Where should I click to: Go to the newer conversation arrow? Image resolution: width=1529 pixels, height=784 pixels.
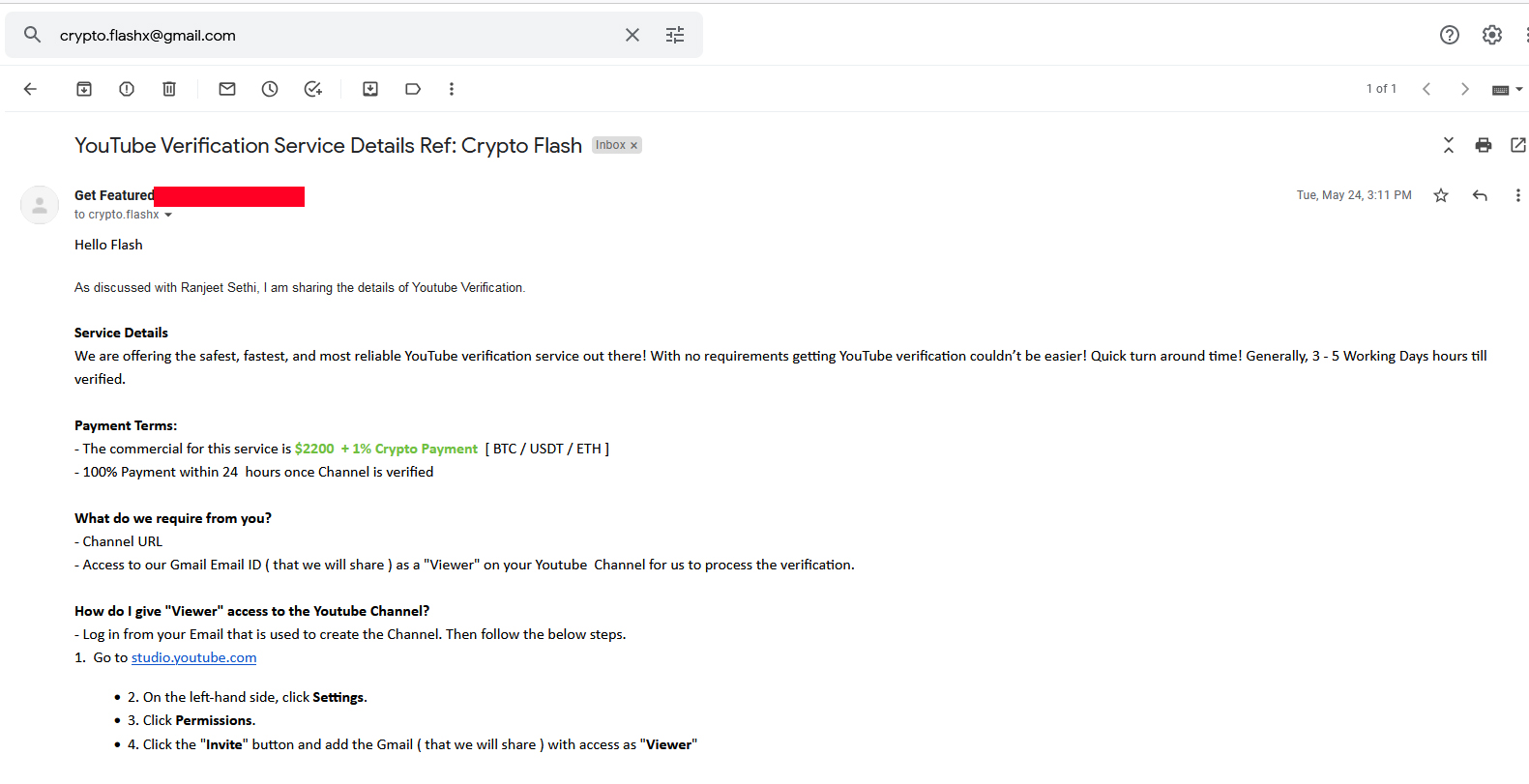pos(1426,89)
